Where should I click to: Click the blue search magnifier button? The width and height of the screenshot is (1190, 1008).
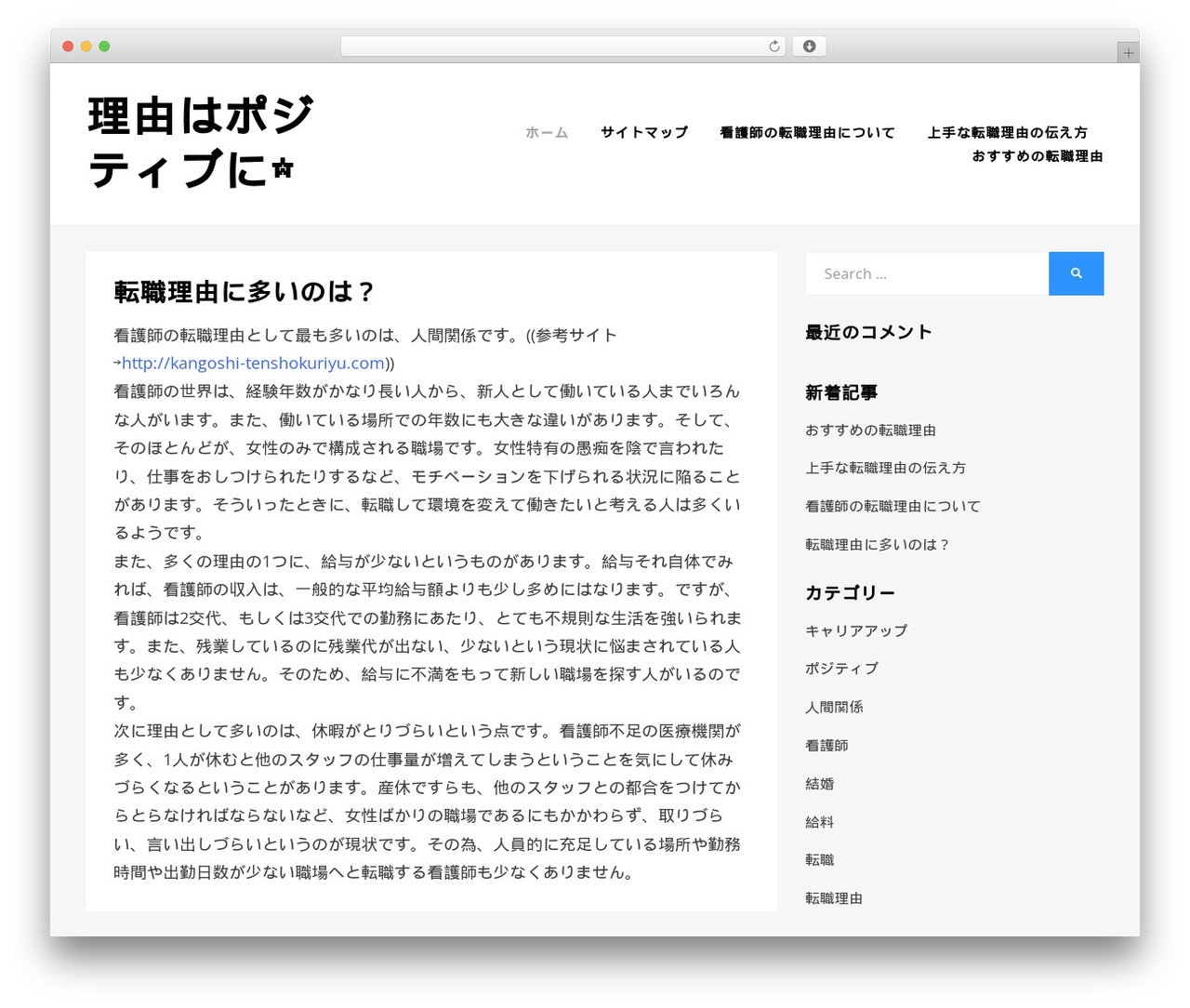pos(1076,273)
